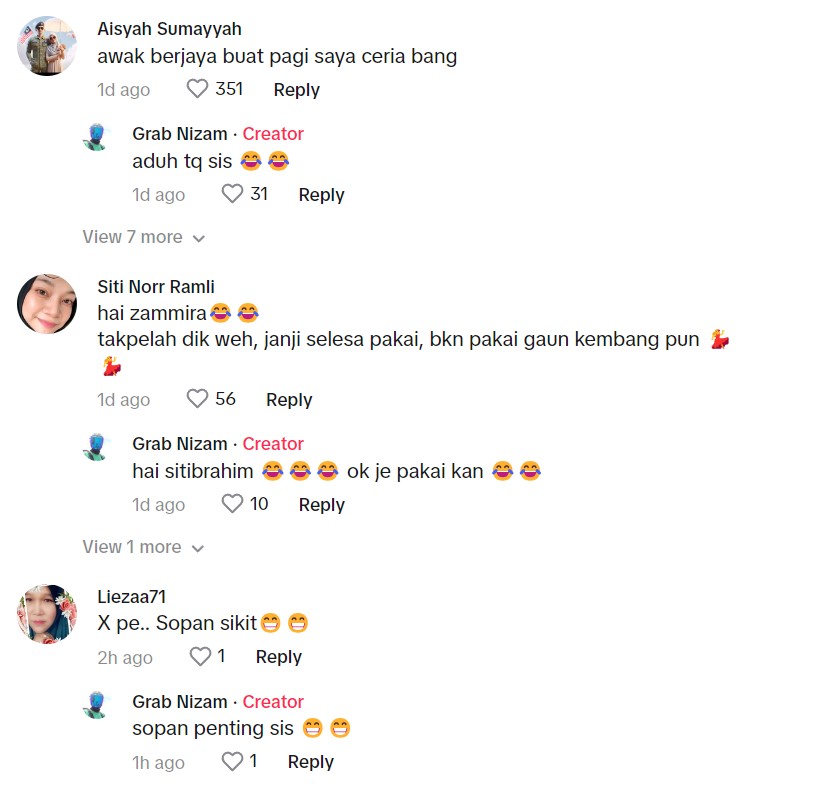Reply to Aisyah Sumayyah's comment

point(296,89)
